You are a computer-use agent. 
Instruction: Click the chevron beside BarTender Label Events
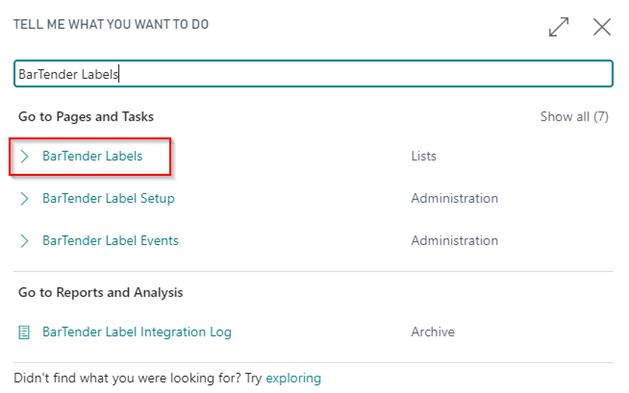24,241
